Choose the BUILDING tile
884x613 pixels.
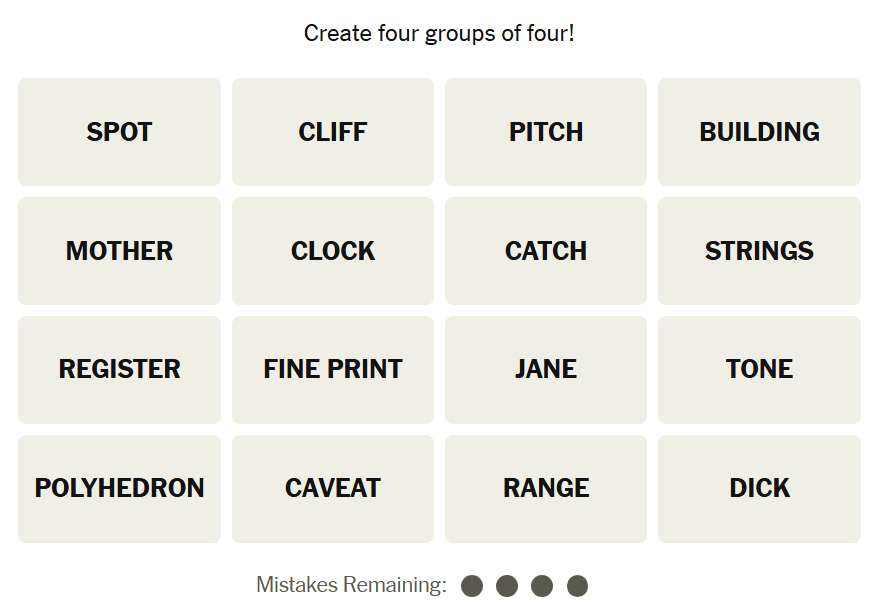(759, 132)
